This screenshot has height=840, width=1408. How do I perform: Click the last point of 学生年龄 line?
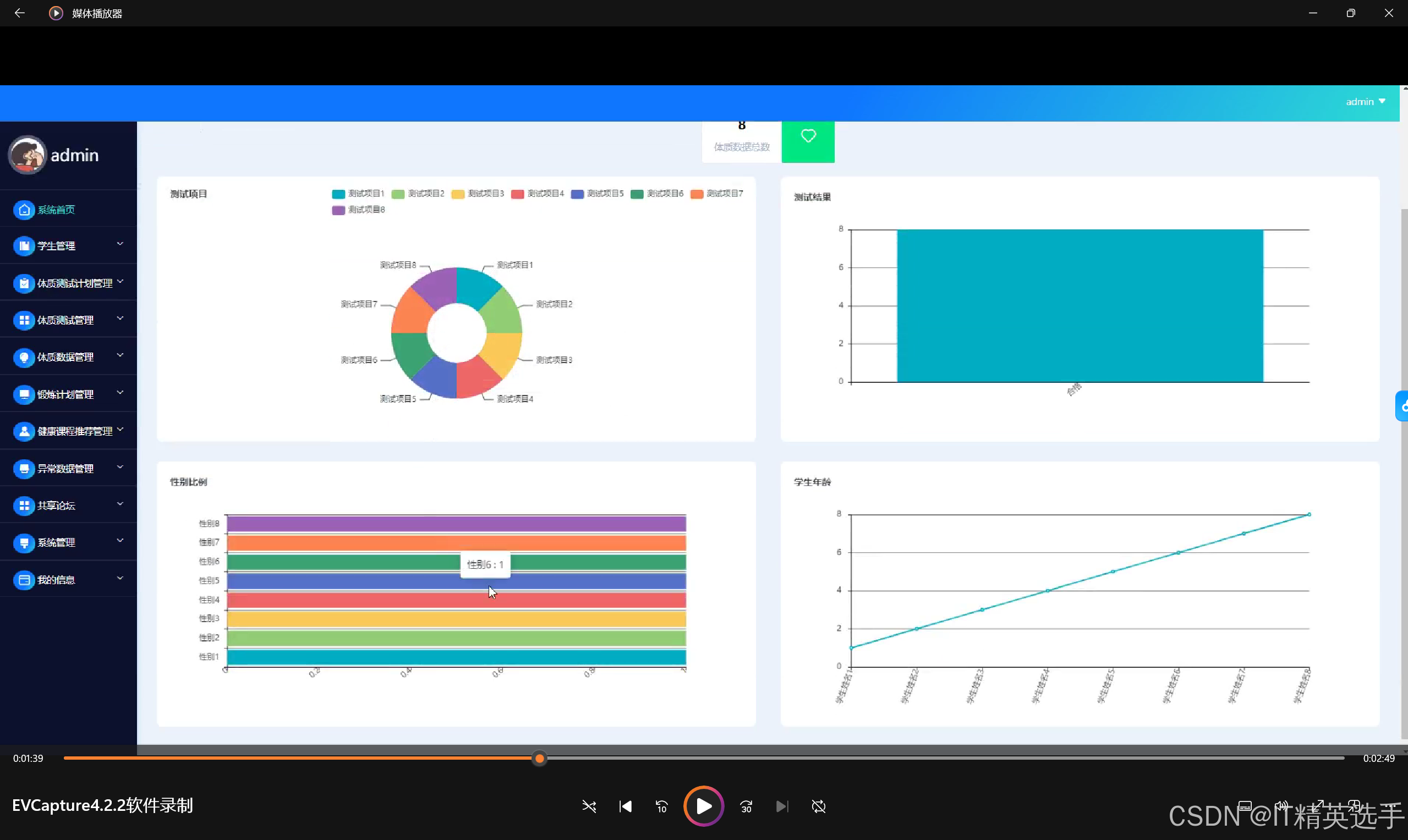1309,514
